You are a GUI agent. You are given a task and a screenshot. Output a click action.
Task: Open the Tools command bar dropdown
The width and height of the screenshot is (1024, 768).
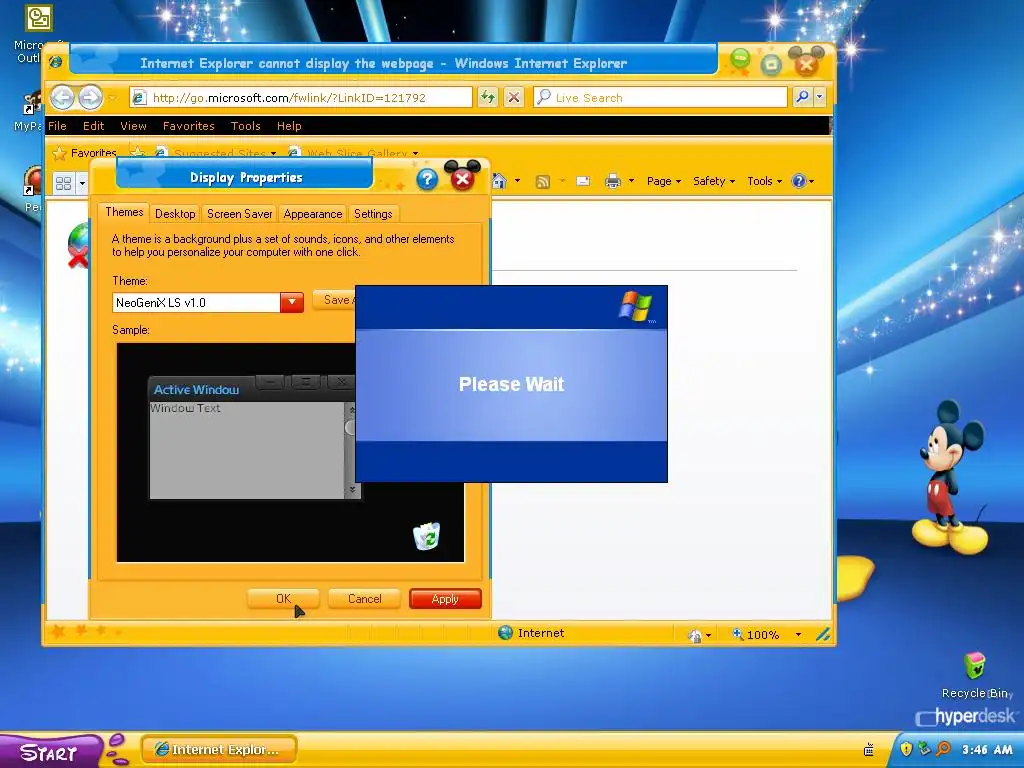click(764, 181)
